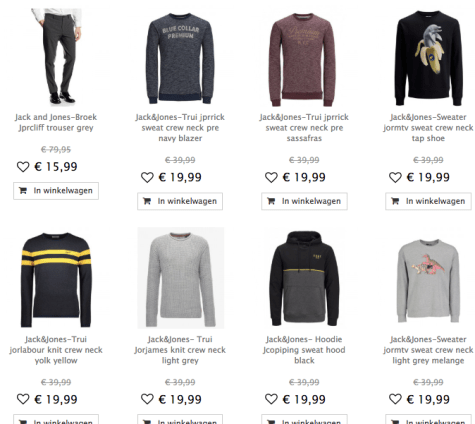Click heart icon for Jorjames light grey knit

pos(147,399)
